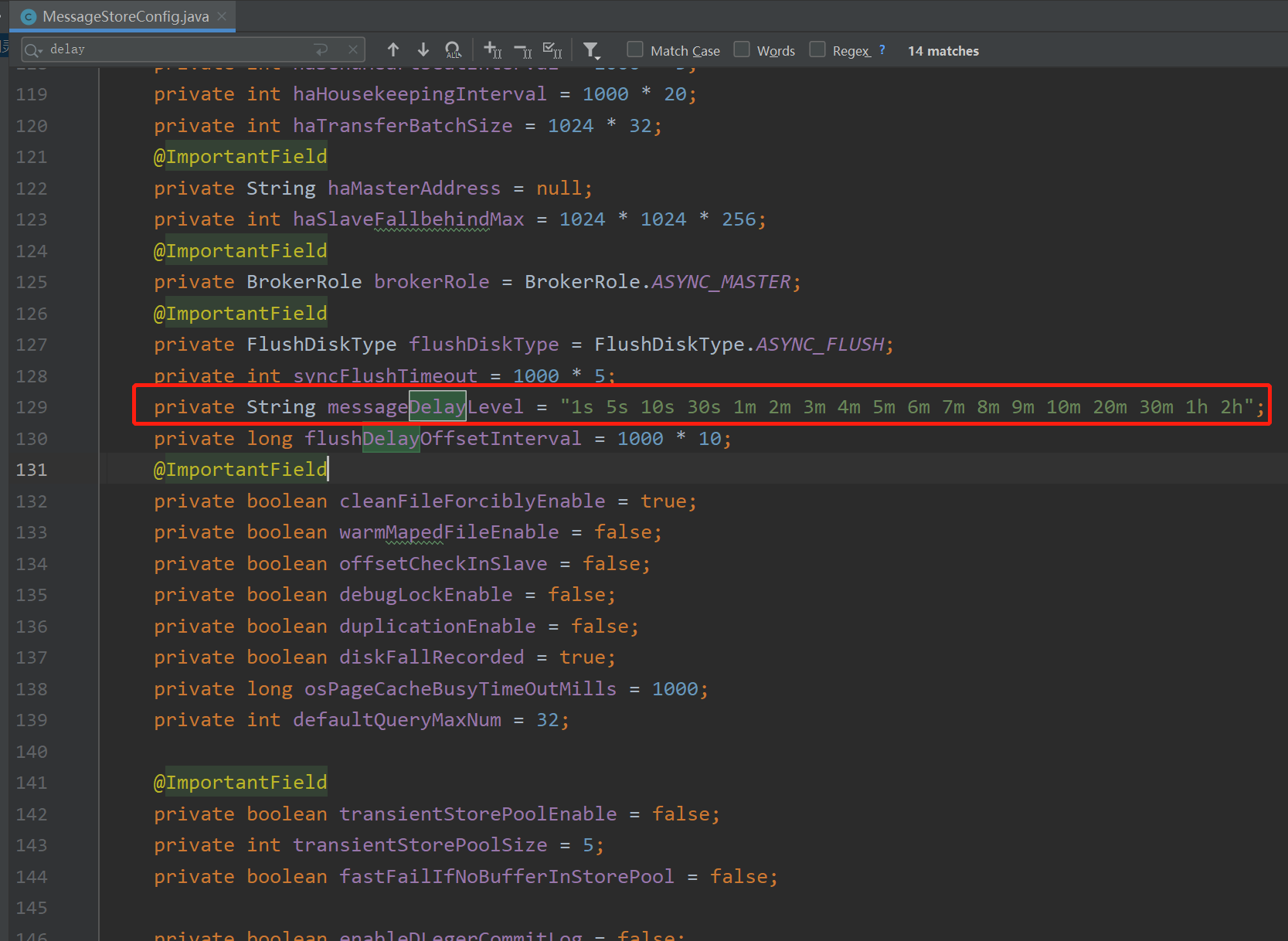Click the haMasterAddress field name

coord(414,189)
